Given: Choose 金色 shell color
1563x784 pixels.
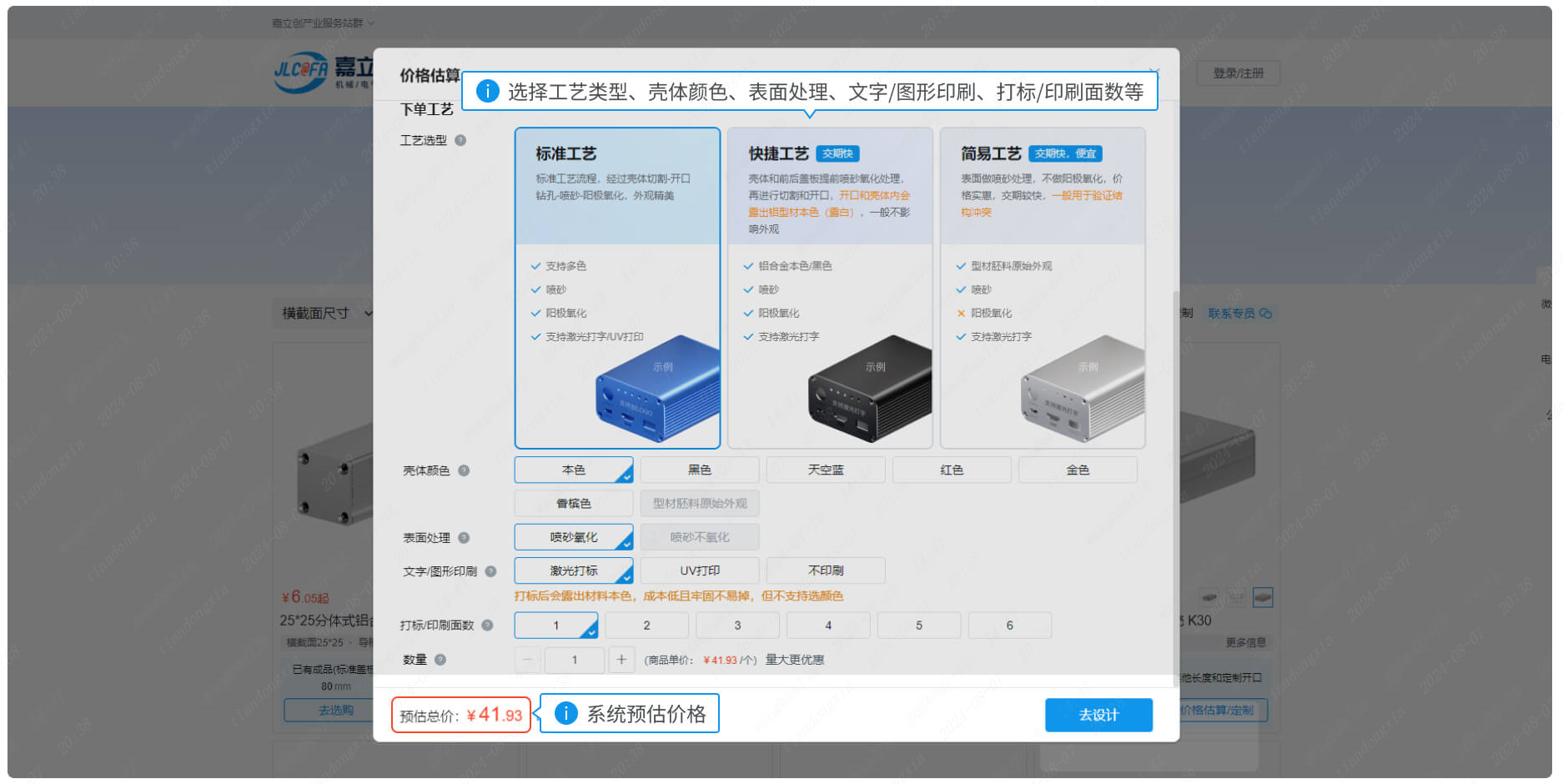Looking at the screenshot, I should (x=1078, y=470).
